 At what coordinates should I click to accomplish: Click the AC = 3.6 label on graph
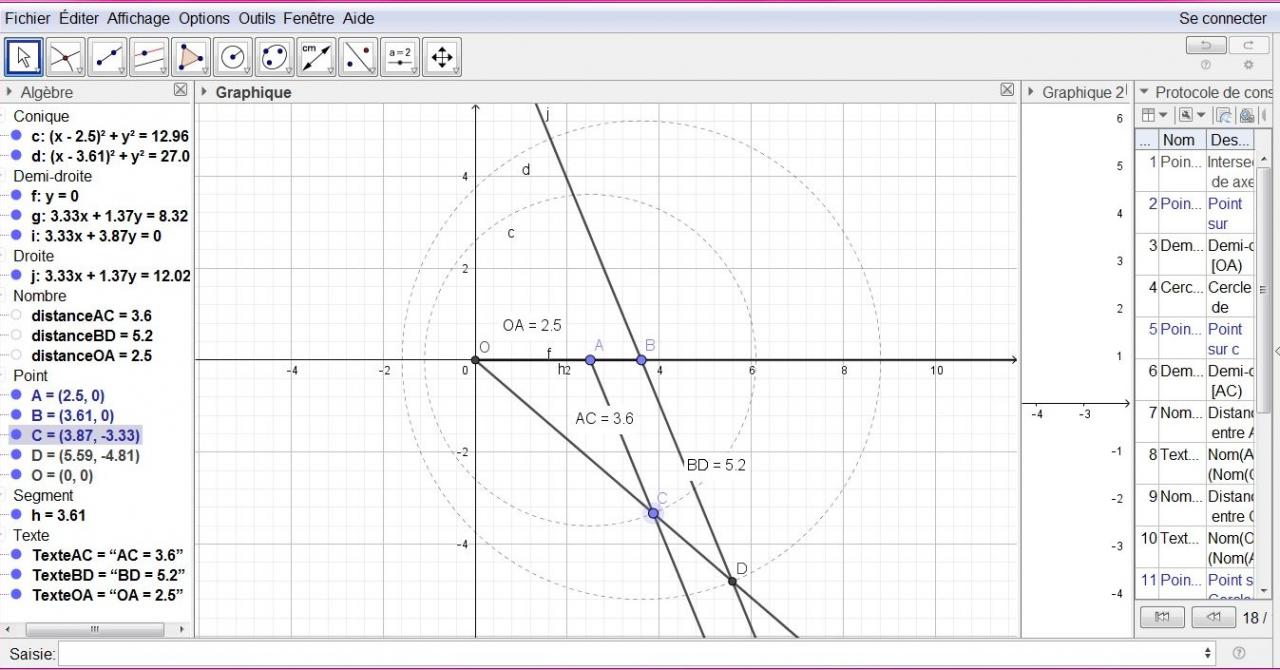604,419
